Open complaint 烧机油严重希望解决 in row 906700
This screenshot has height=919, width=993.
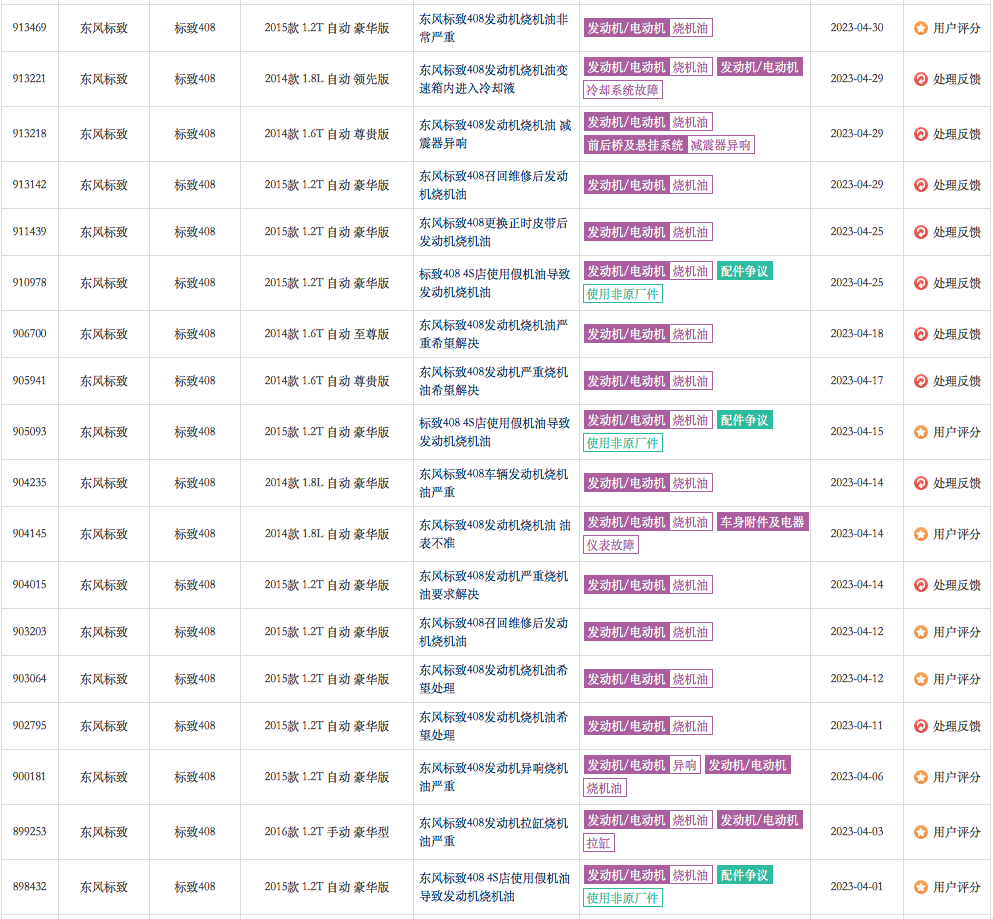pos(493,334)
